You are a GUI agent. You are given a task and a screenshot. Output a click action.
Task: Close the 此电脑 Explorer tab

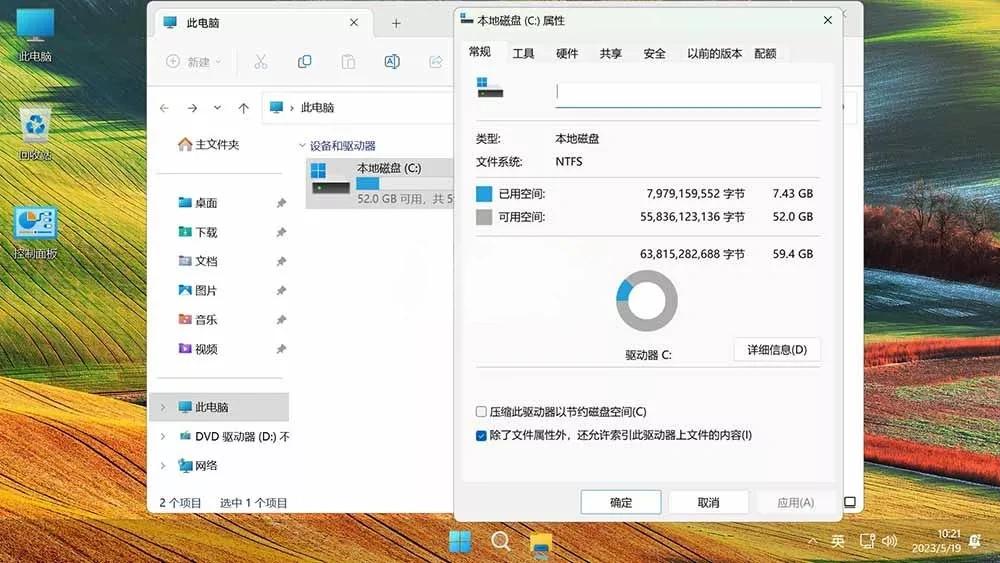(x=354, y=23)
